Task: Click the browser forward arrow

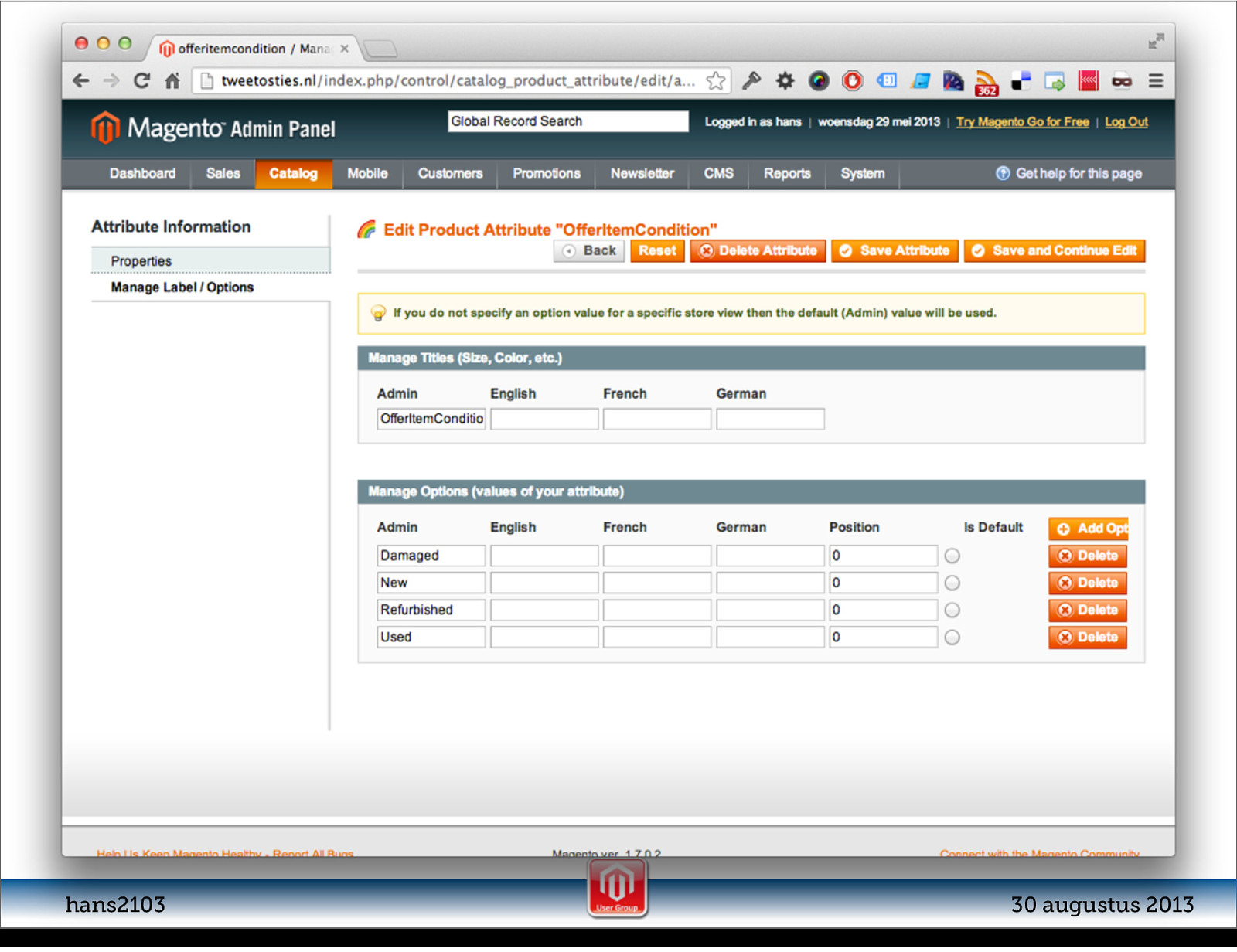Action: (x=111, y=80)
